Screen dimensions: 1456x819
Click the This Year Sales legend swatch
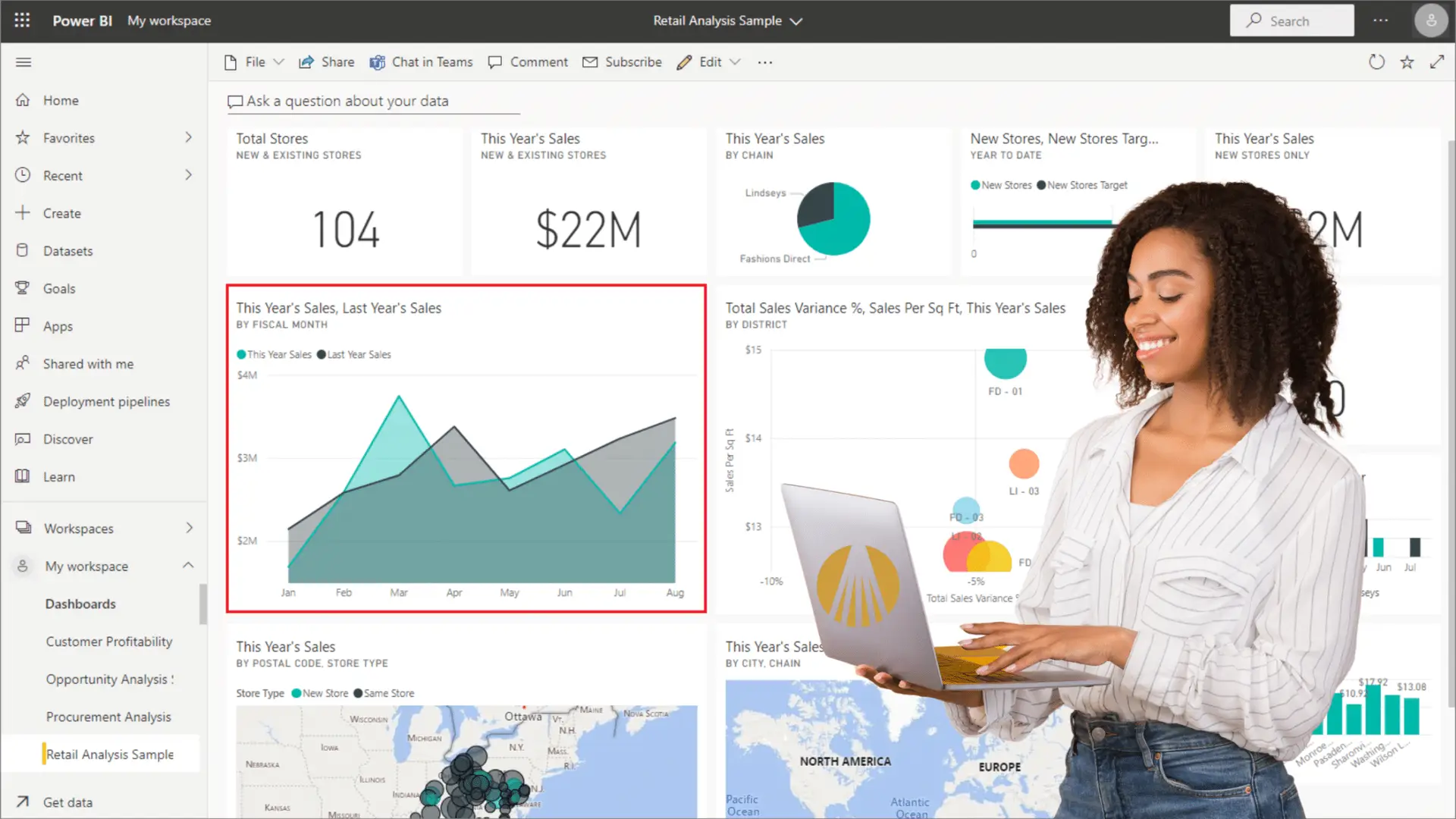(x=241, y=354)
